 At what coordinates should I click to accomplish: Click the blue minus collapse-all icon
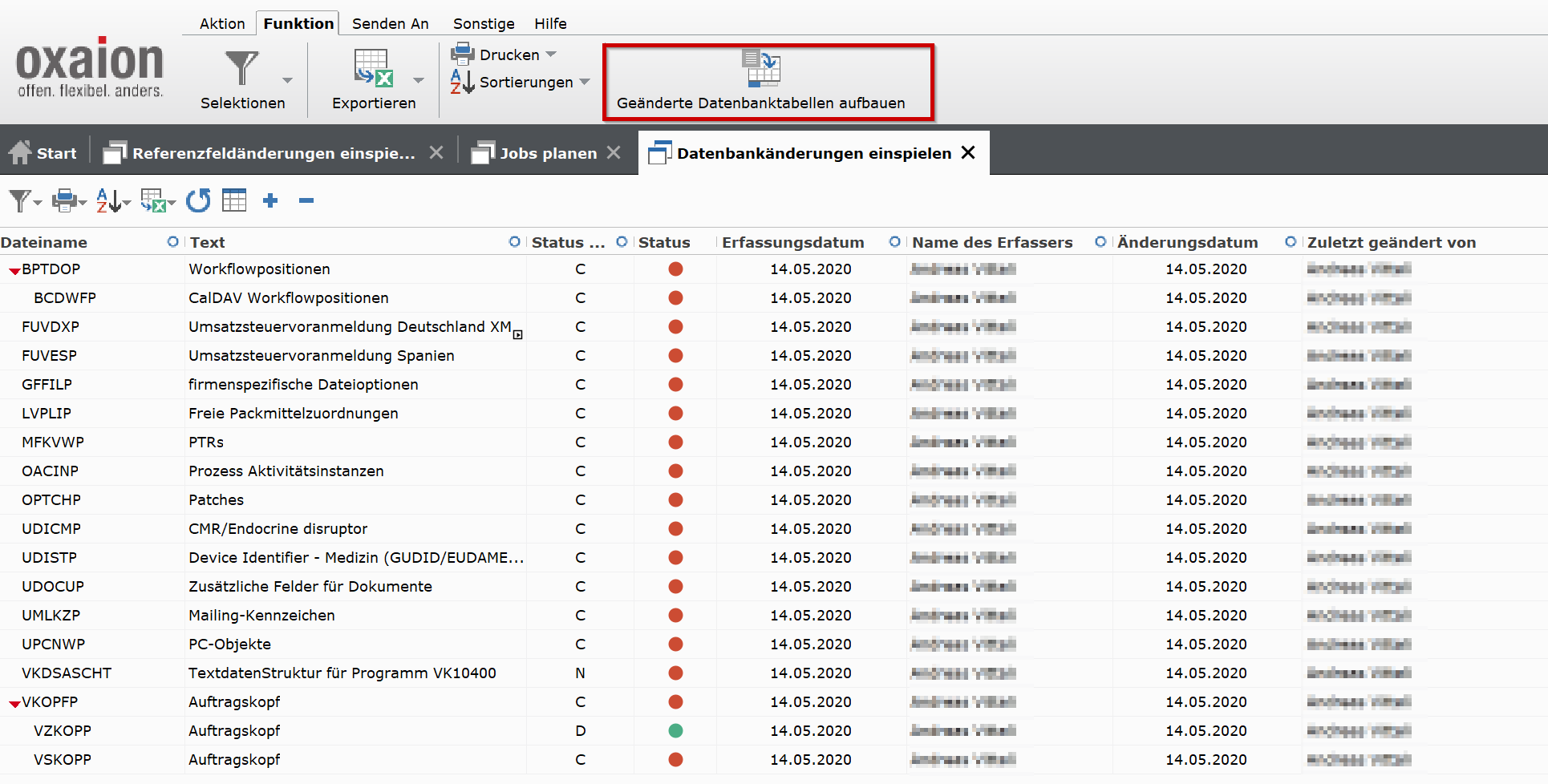click(x=306, y=200)
